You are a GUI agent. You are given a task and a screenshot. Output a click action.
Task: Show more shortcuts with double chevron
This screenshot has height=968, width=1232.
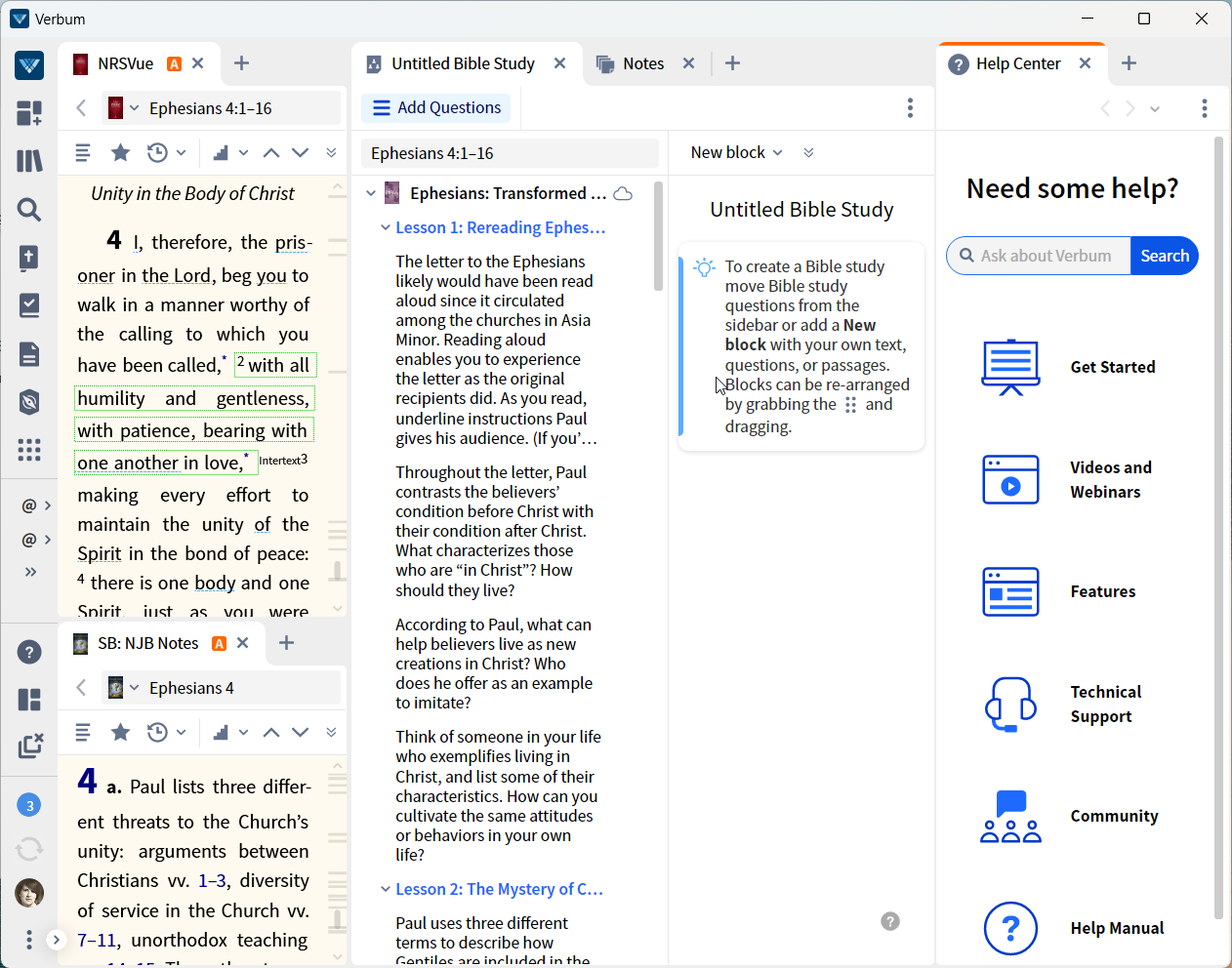(30, 572)
